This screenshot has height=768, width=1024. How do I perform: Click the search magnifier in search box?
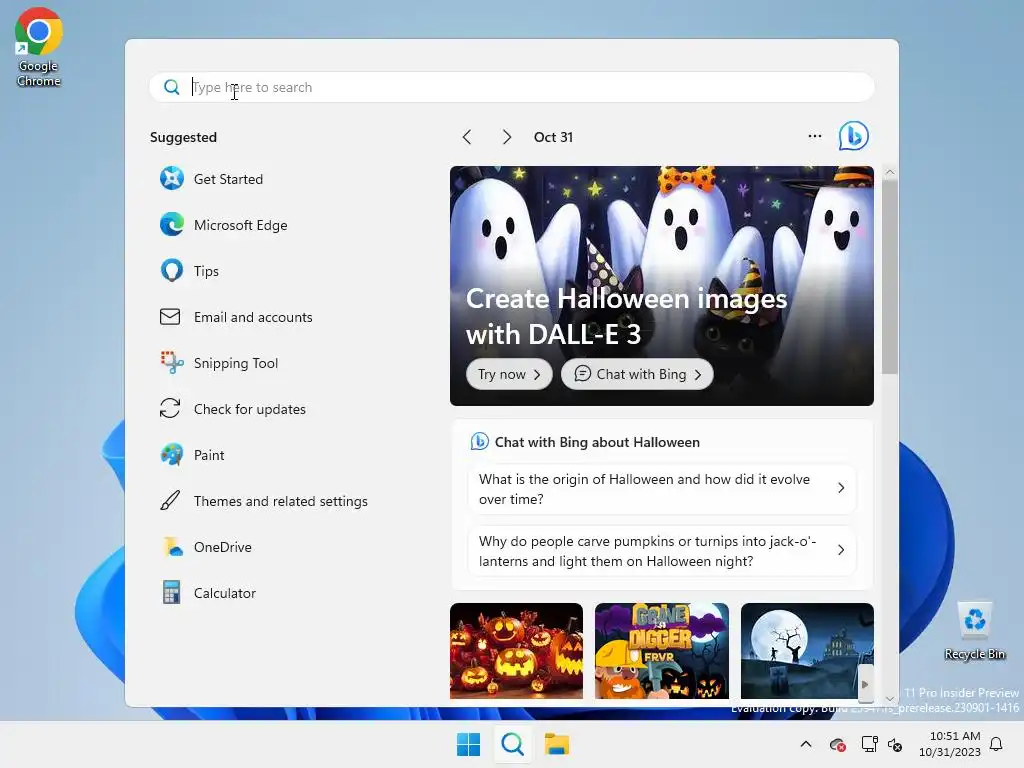[171, 87]
